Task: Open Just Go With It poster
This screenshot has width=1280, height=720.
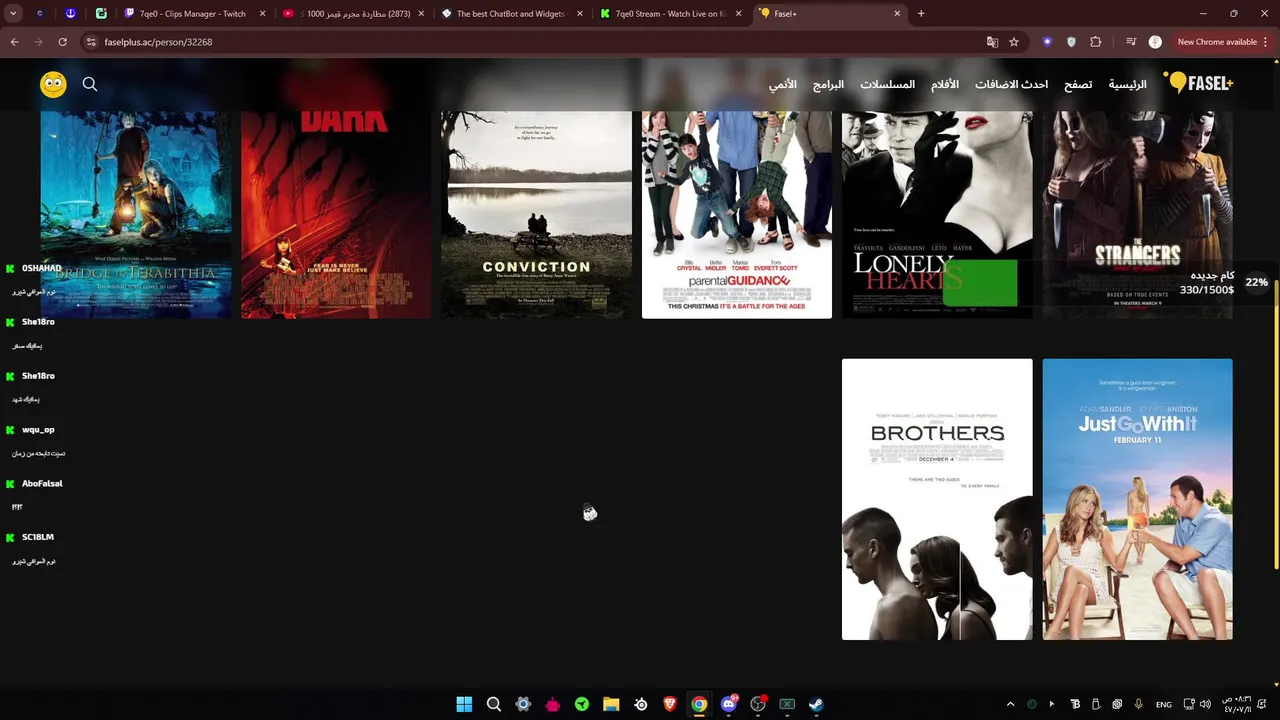Action: tap(1137, 499)
